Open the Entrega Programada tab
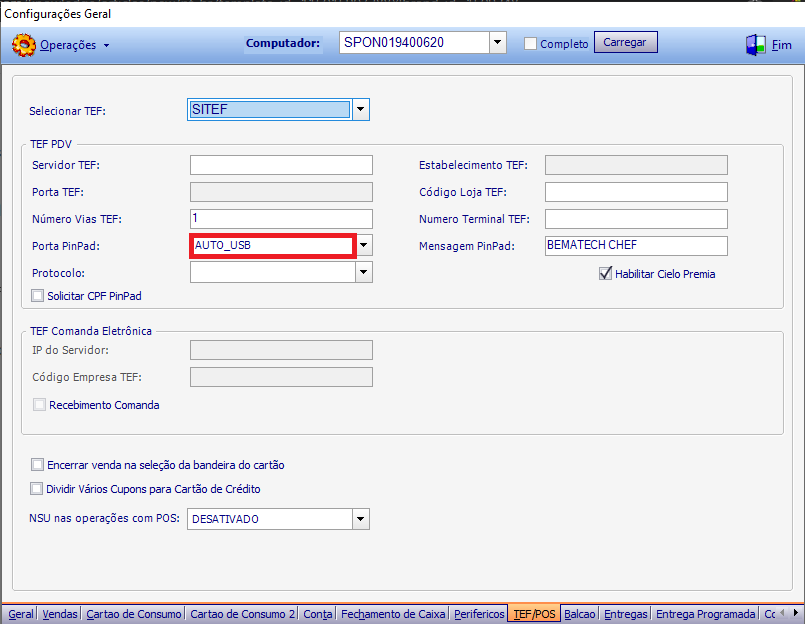Screen dimensions: 805x624 tap(705, 614)
